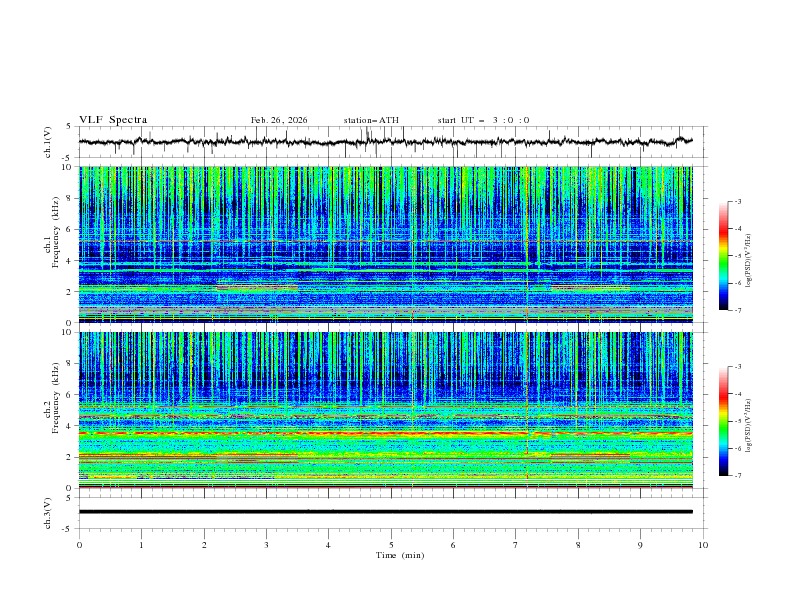Click the time axis tick label '10'
The width and height of the screenshot is (792, 612).
[x=703, y=545]
